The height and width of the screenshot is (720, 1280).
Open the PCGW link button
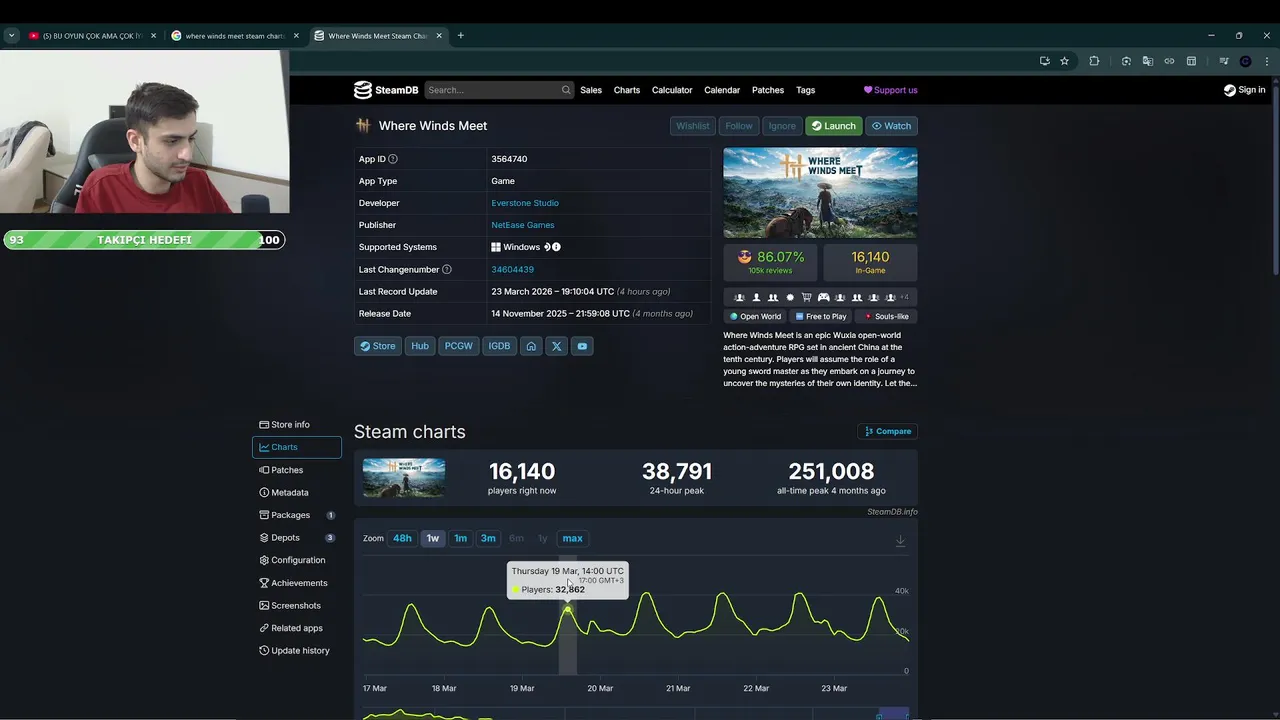[x=458, y=346]
